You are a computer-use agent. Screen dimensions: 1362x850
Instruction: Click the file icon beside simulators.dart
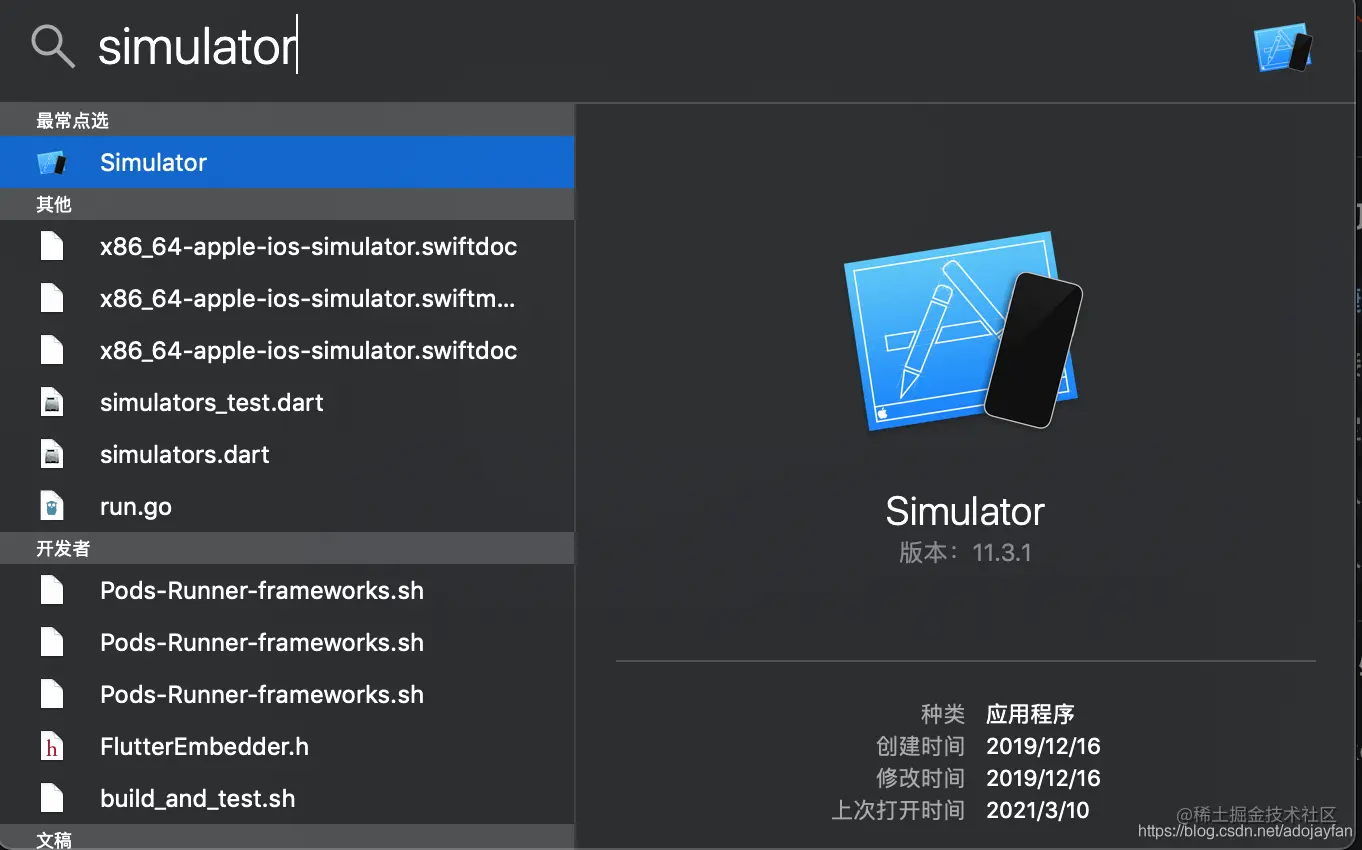[52, 454]
